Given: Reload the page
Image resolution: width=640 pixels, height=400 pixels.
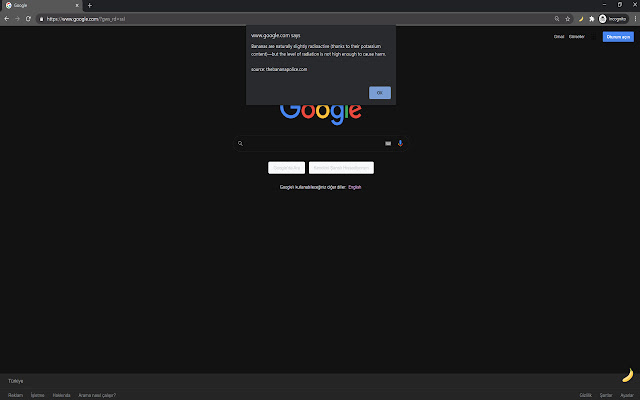Looking at the screenshot, I should [28, 19].
